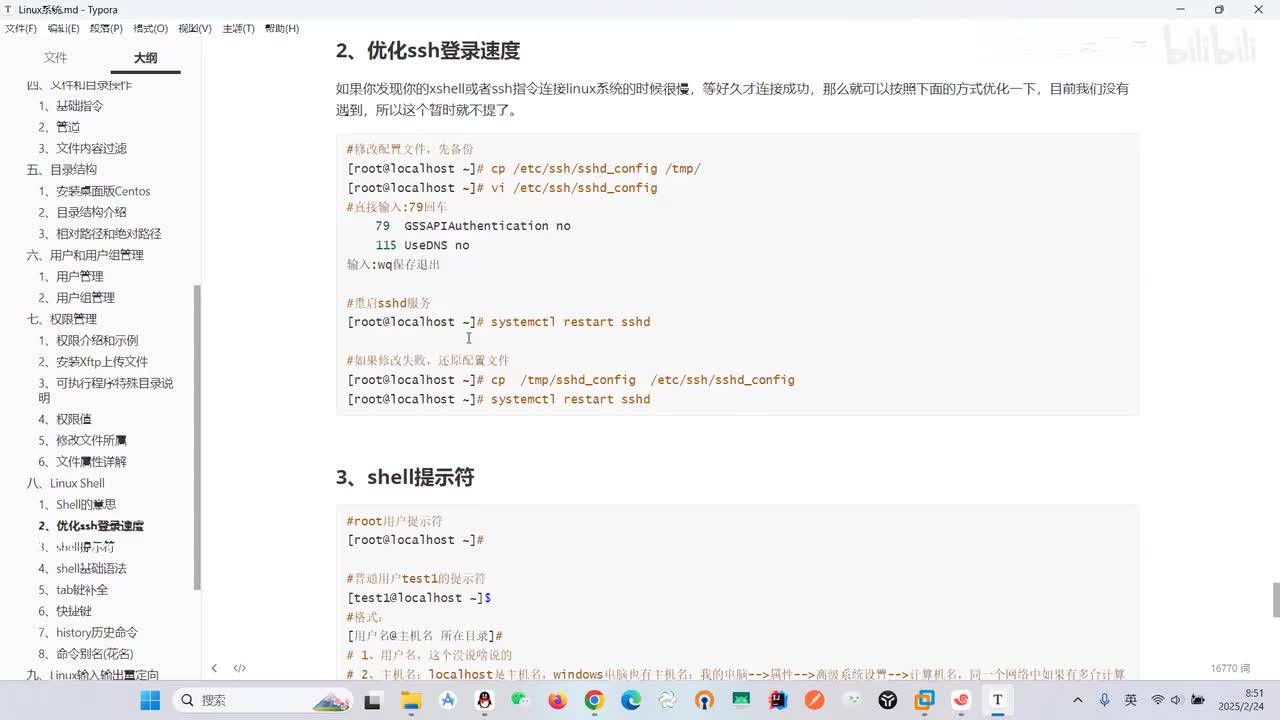This screenshot has width=1280, height=720.
Task: Open volume control in system tray
Action: click(x=1175, y=700)
